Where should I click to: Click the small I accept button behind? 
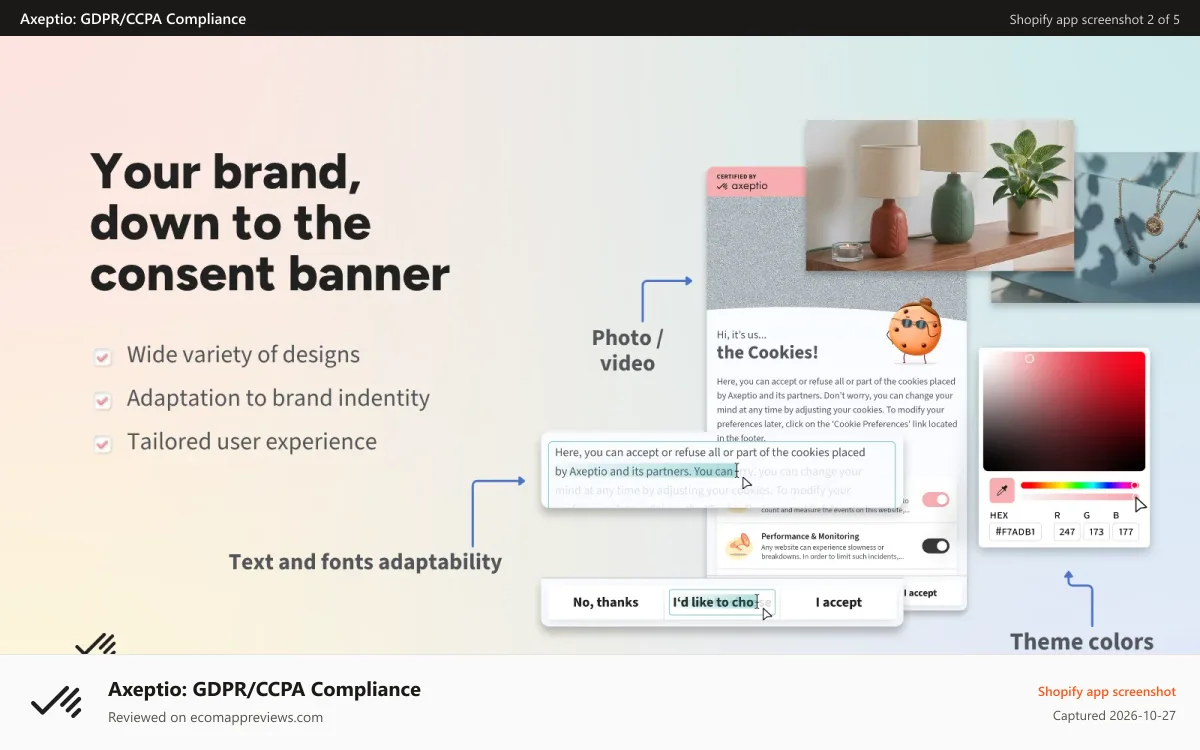pos(921,593)
